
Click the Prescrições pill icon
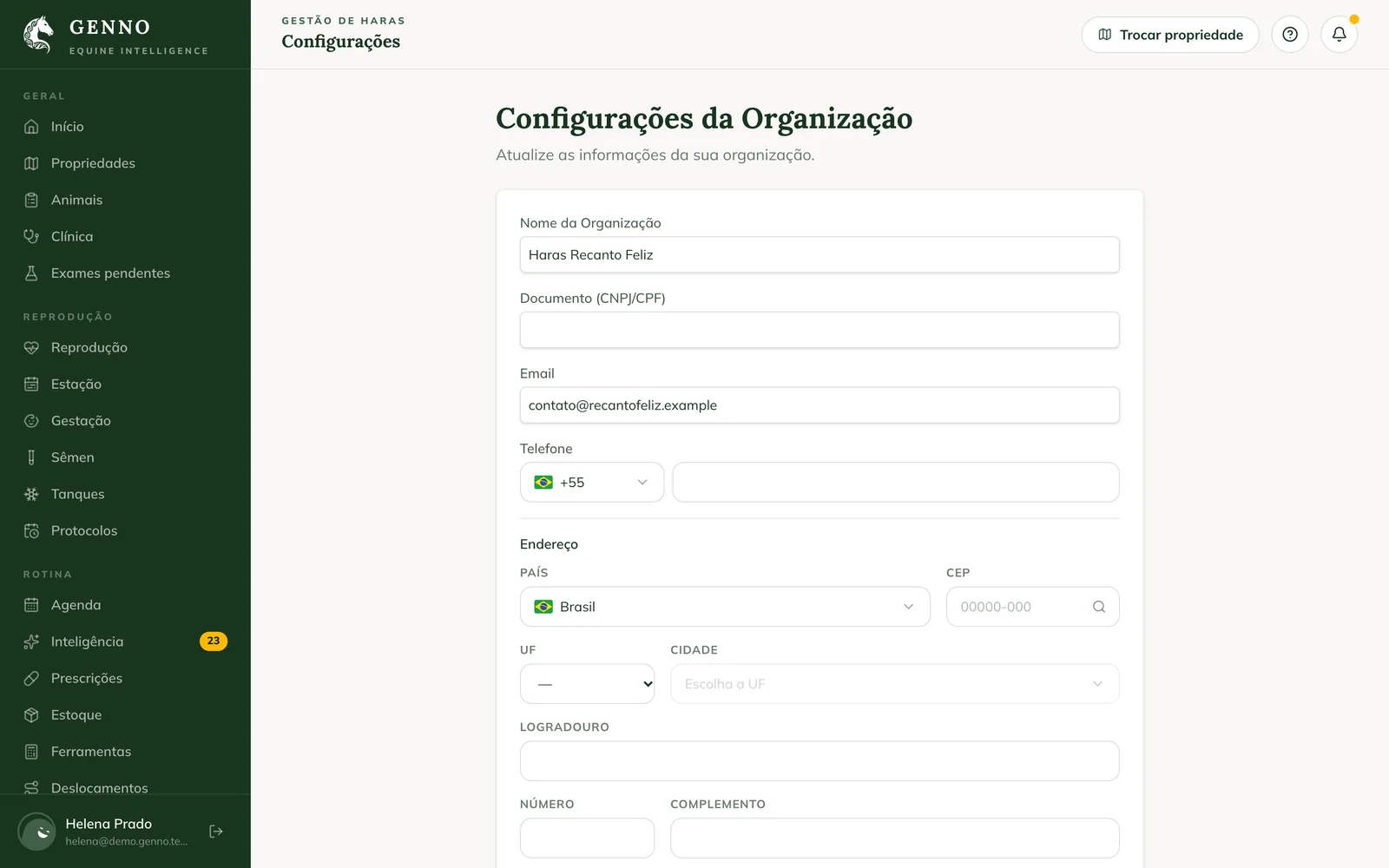[31, 678]
